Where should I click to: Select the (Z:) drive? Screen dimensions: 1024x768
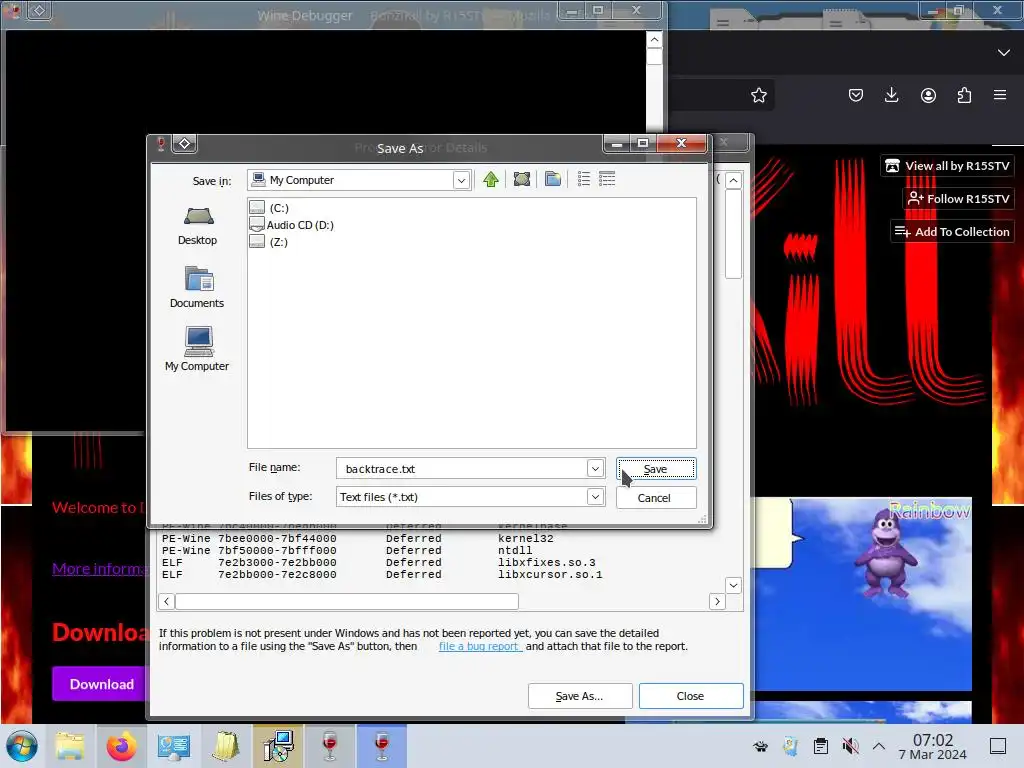[269, 242]
